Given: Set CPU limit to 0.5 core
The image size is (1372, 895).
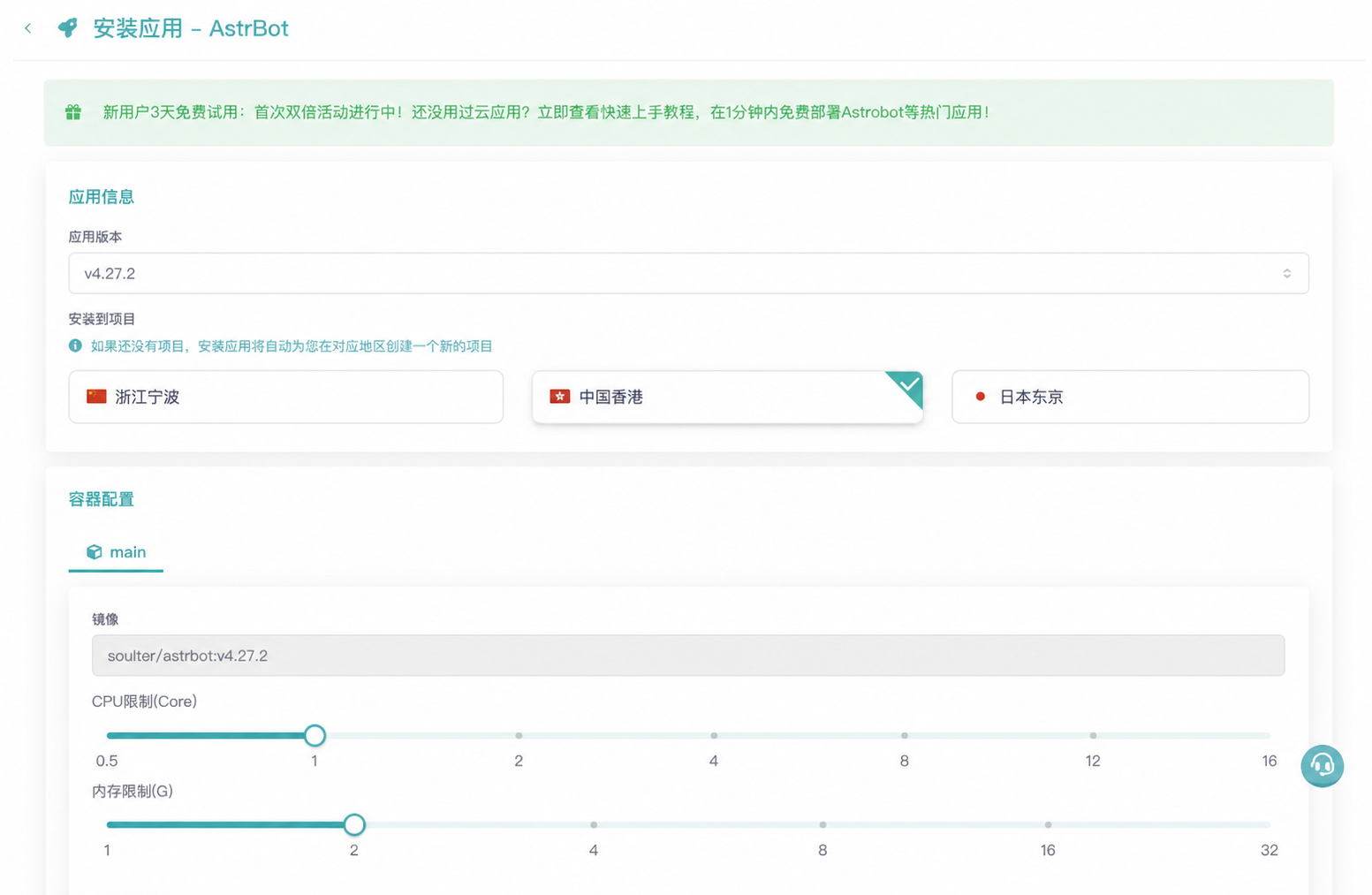Looking at the screenshot, I should coord(108,735).
